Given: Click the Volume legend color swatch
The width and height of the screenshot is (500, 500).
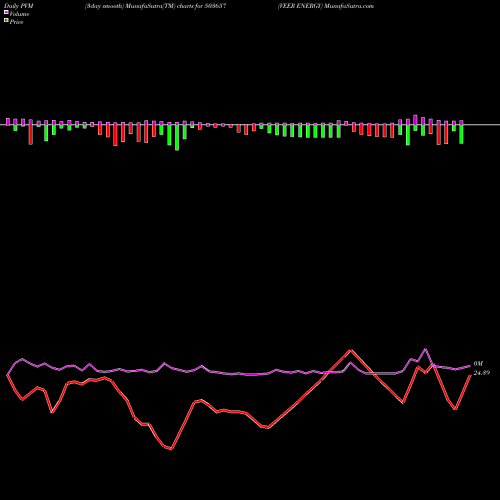Looking at the screenshot, I should pyautogui.click(x=6, y=12).
